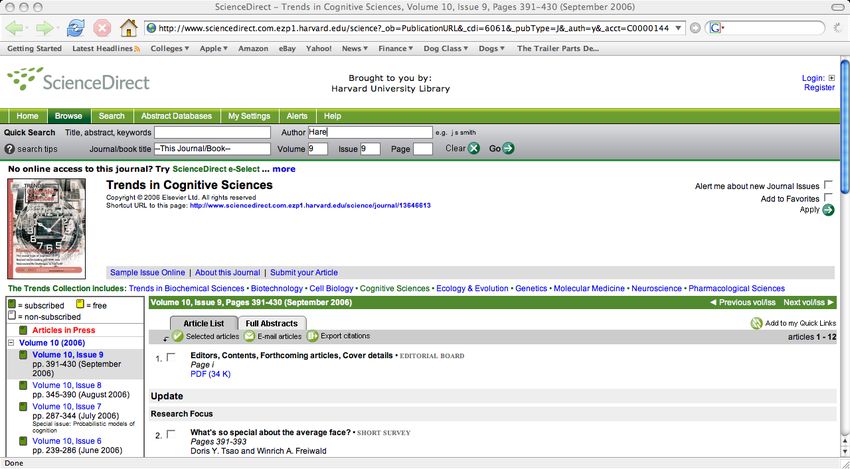Click the Add to my Quick Links icon
The height and width of the screenshot is (469, 850).
[x=756, y=324]
